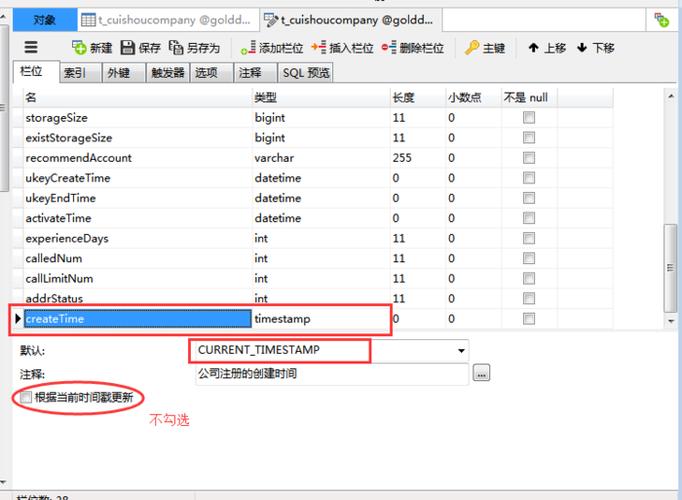Select the existStorageSize field name
Screen dimensions: 682x500
click(x=69, y=138)
